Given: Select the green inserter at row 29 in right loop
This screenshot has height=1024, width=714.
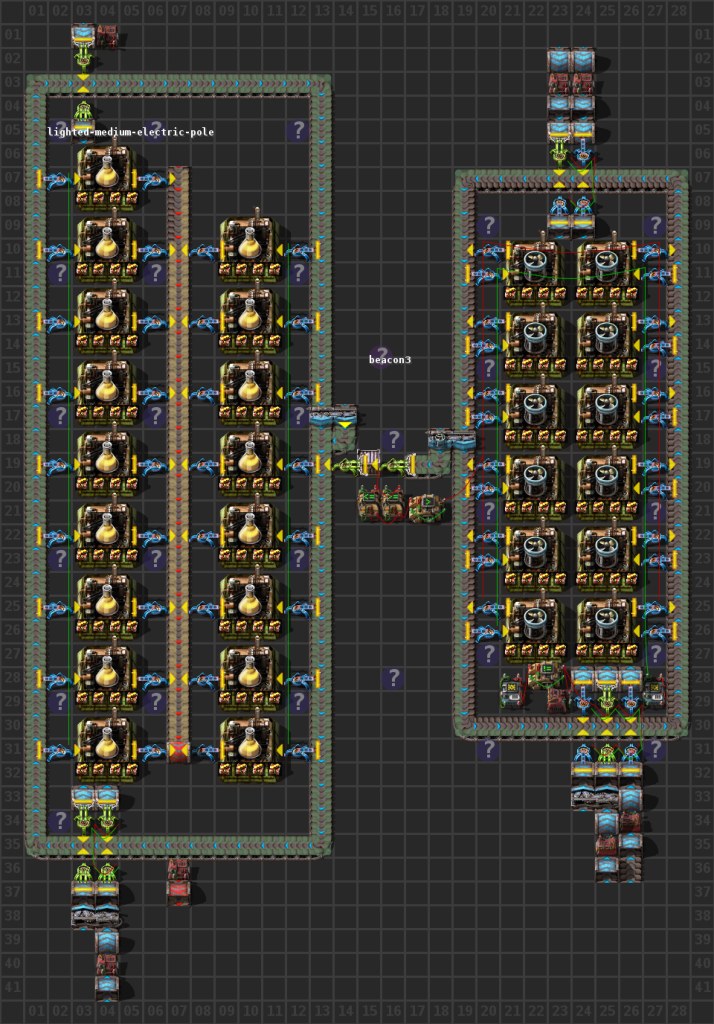Looking at the screenshot, I should point(607,703).
